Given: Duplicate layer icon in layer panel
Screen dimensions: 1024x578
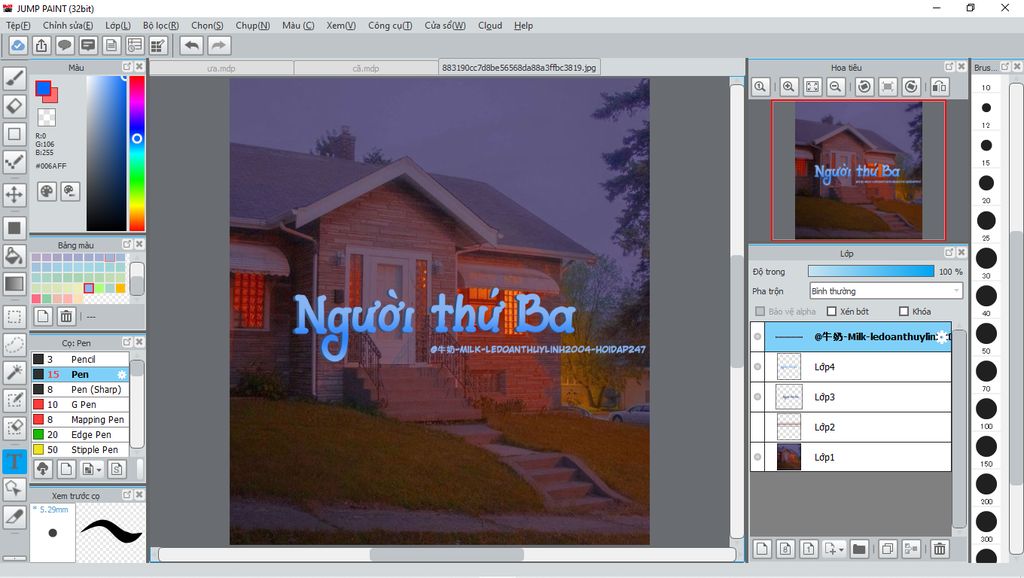Looking at the screenshot, I should tap(888, 549).
